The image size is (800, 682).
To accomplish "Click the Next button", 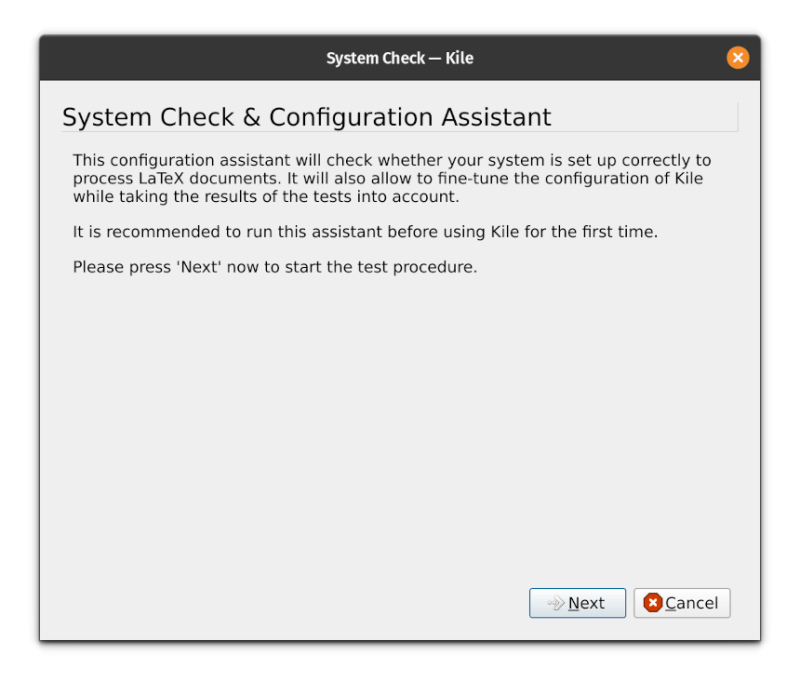I will pos(577,603).
